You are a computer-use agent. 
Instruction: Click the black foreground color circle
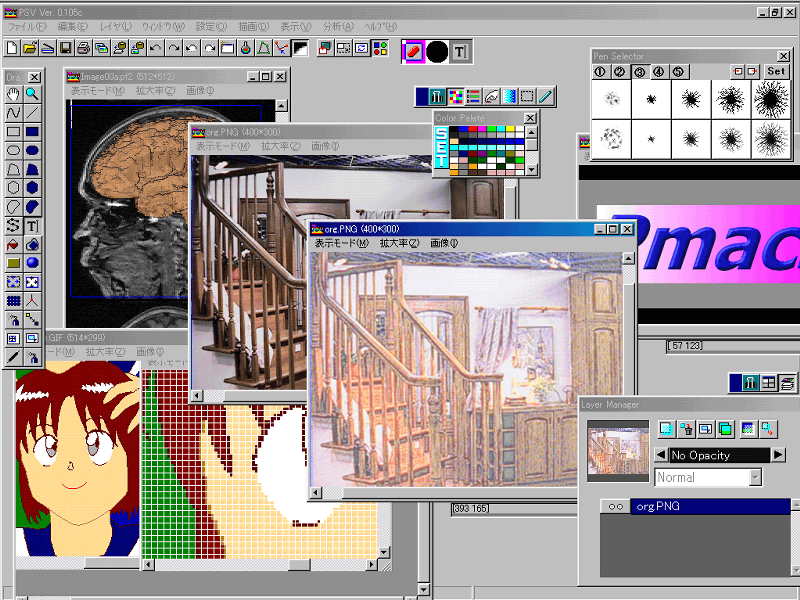[x=437, y=52]
